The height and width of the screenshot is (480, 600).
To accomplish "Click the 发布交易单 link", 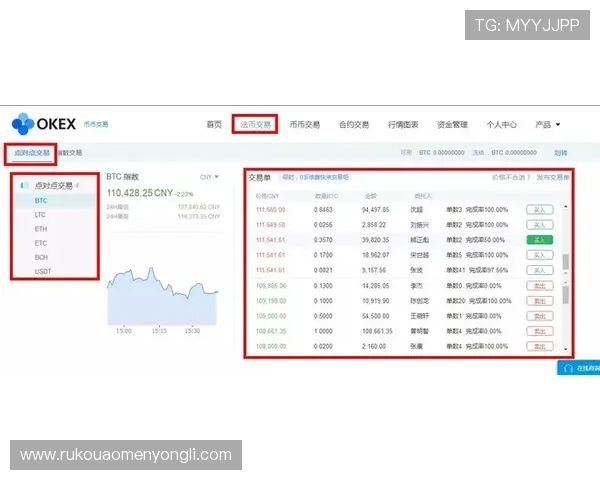I will click(x=553, y=177).
